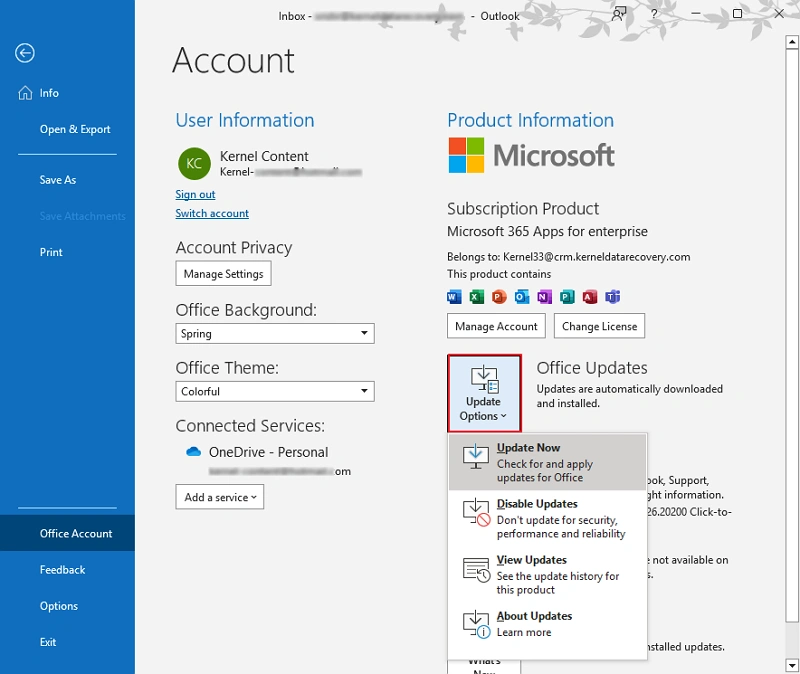The width and height of the screenshot is (800, 674).
Task: Select Office Account in sidebar
Action: pyautogui.click(x=67, y=533)
